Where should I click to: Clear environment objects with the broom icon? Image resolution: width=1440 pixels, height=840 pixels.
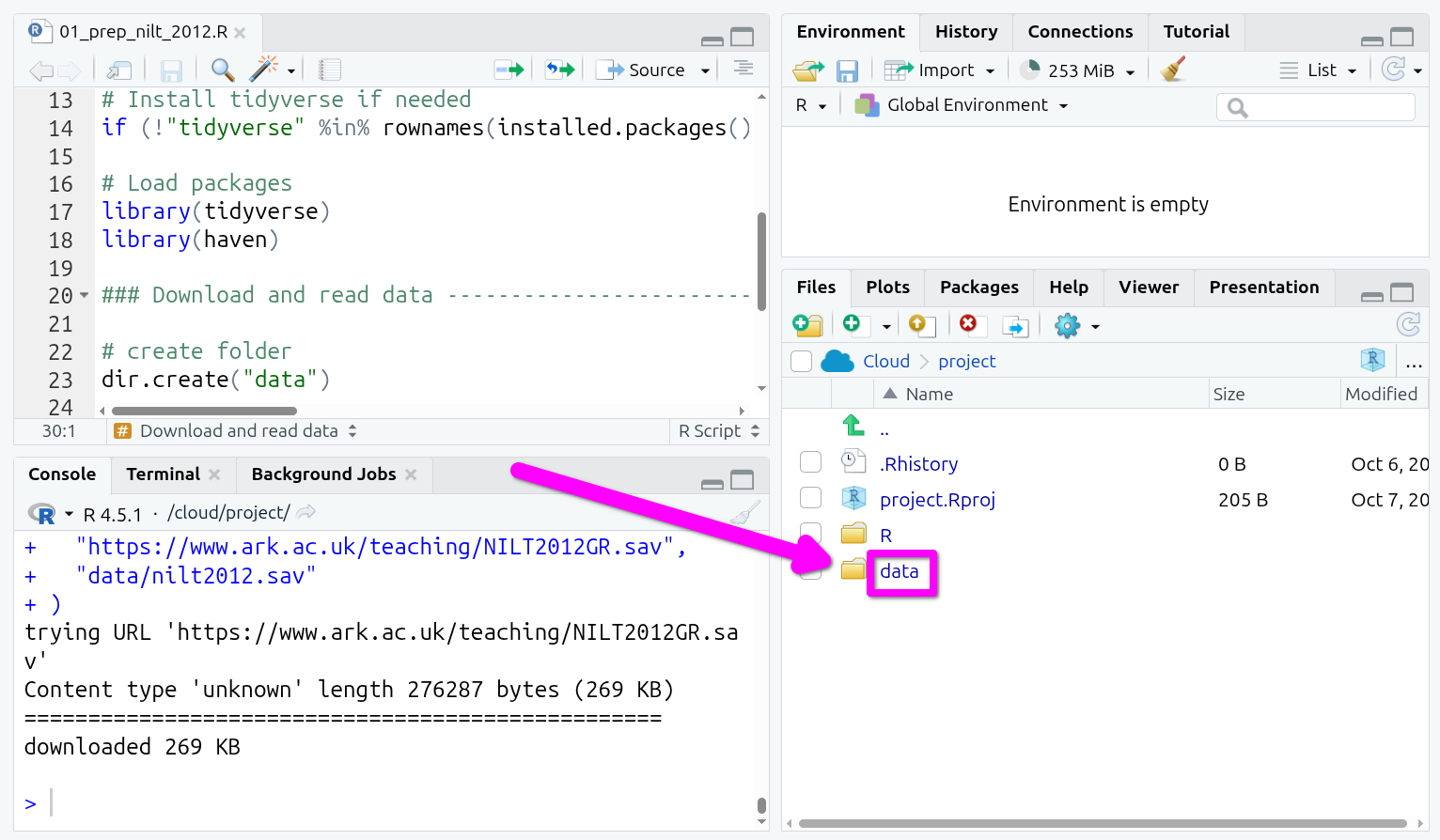tap(1172, 70)
